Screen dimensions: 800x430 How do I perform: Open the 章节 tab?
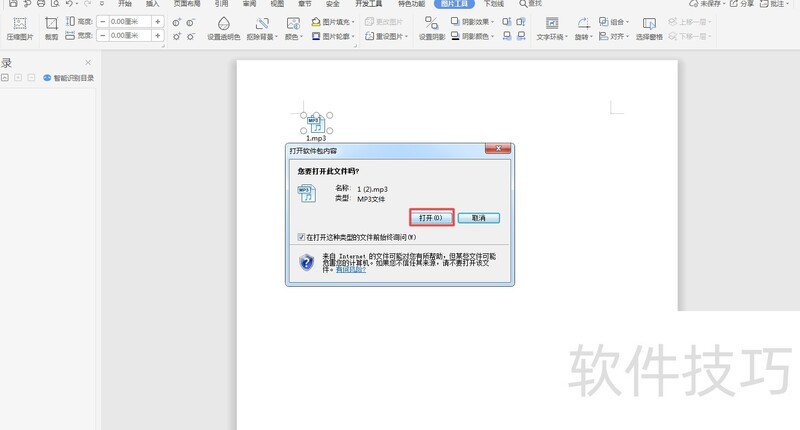point(305,4)
